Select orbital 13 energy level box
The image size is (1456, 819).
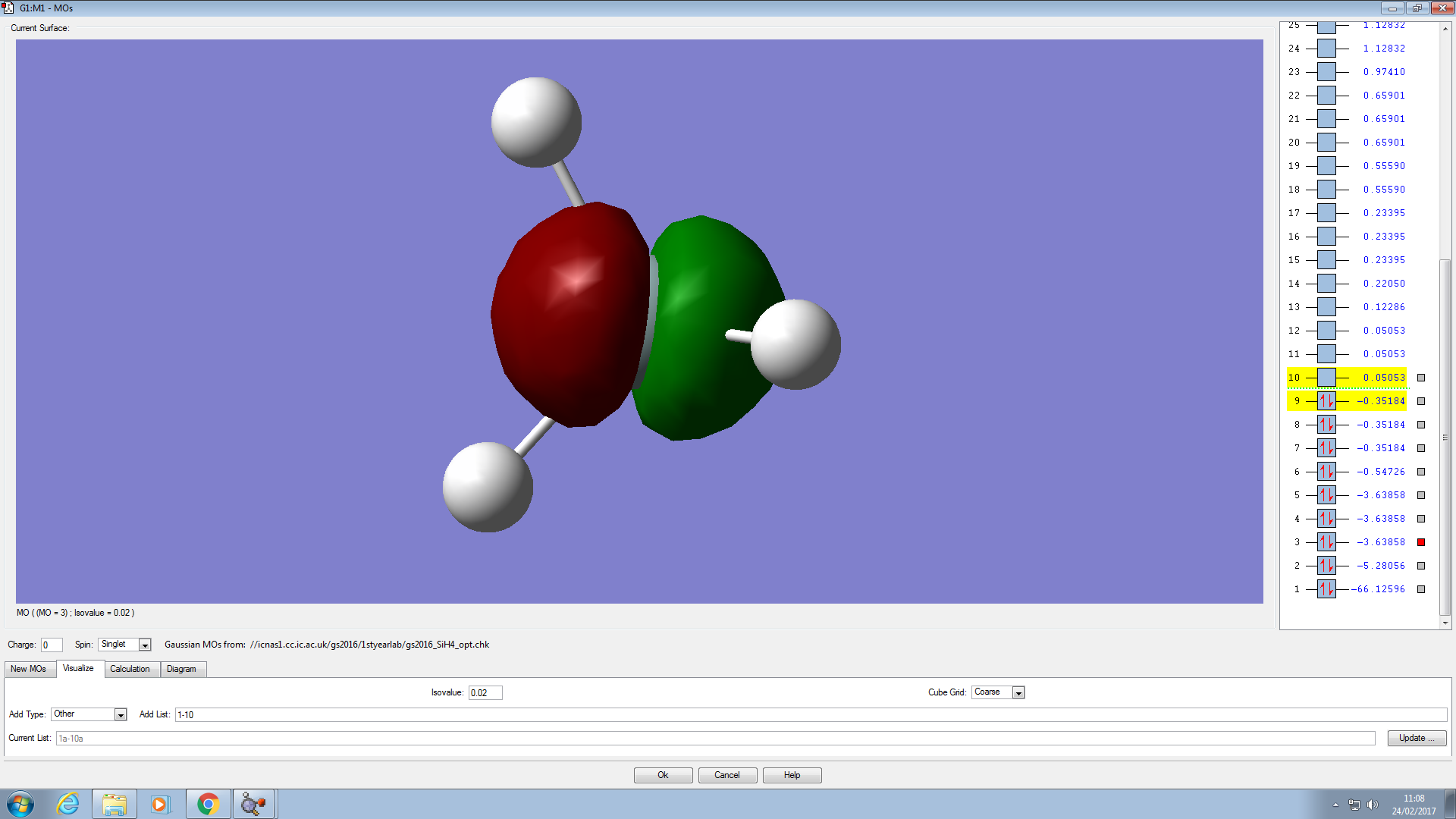point(1326,307)
